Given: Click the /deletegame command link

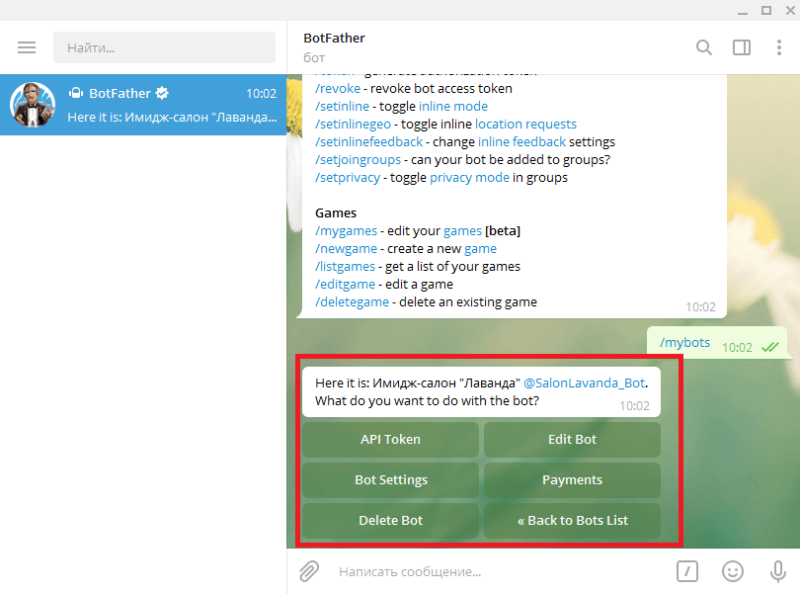Looking at the screenshot, I should pos(352,302).
